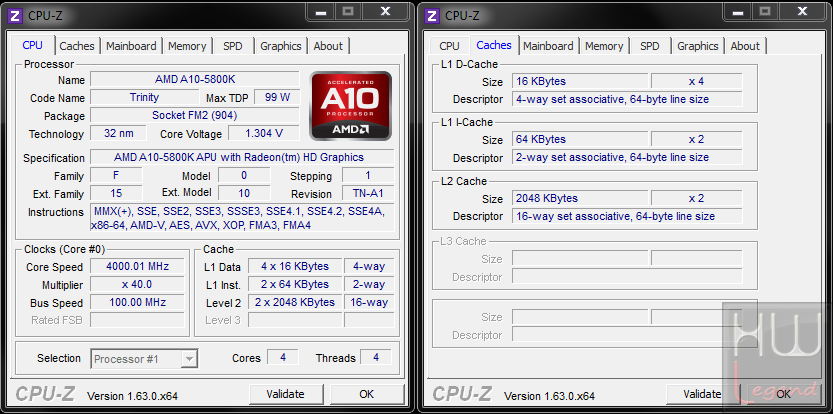Click the L1 Inst. value 2 x 64 KBytes
833x414 pixels.
point(295,284)
